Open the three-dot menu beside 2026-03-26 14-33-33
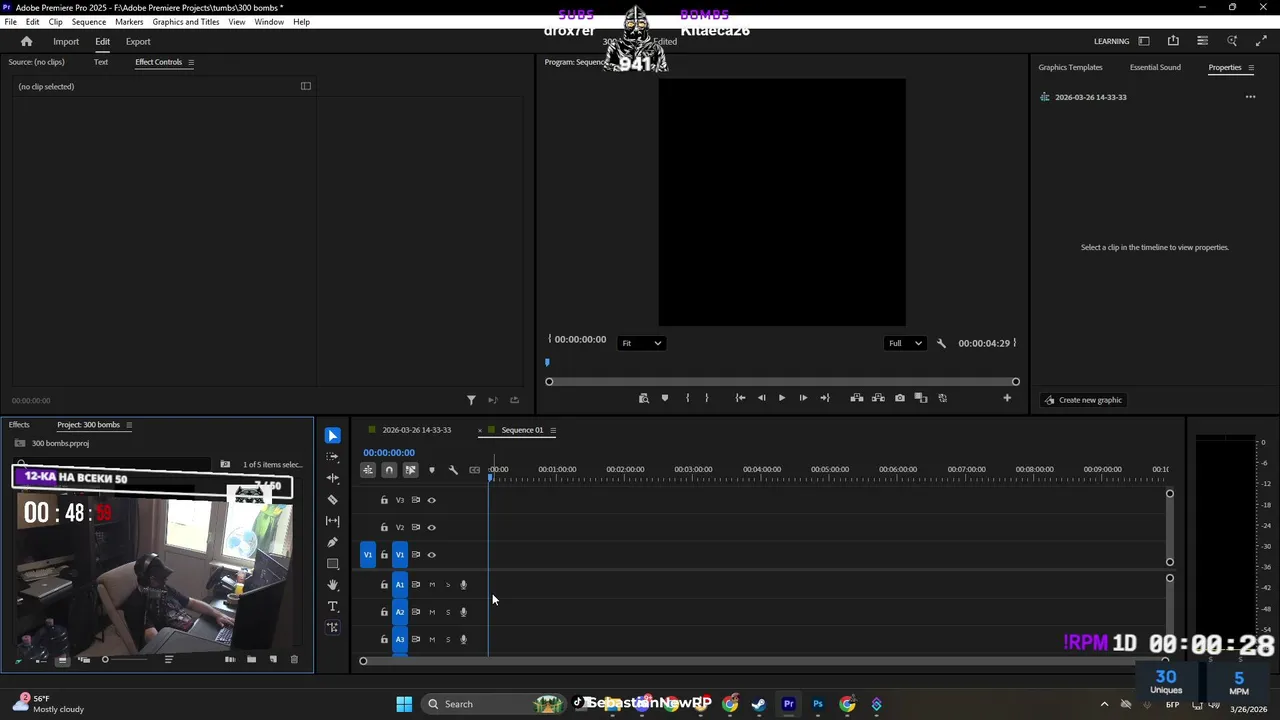This screenshot has width=1280, height=720. click(x=1250, y=97)
